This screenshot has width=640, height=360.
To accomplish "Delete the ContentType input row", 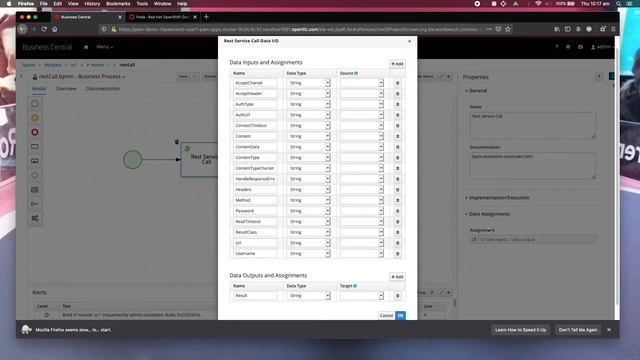I will pos(397,157).
